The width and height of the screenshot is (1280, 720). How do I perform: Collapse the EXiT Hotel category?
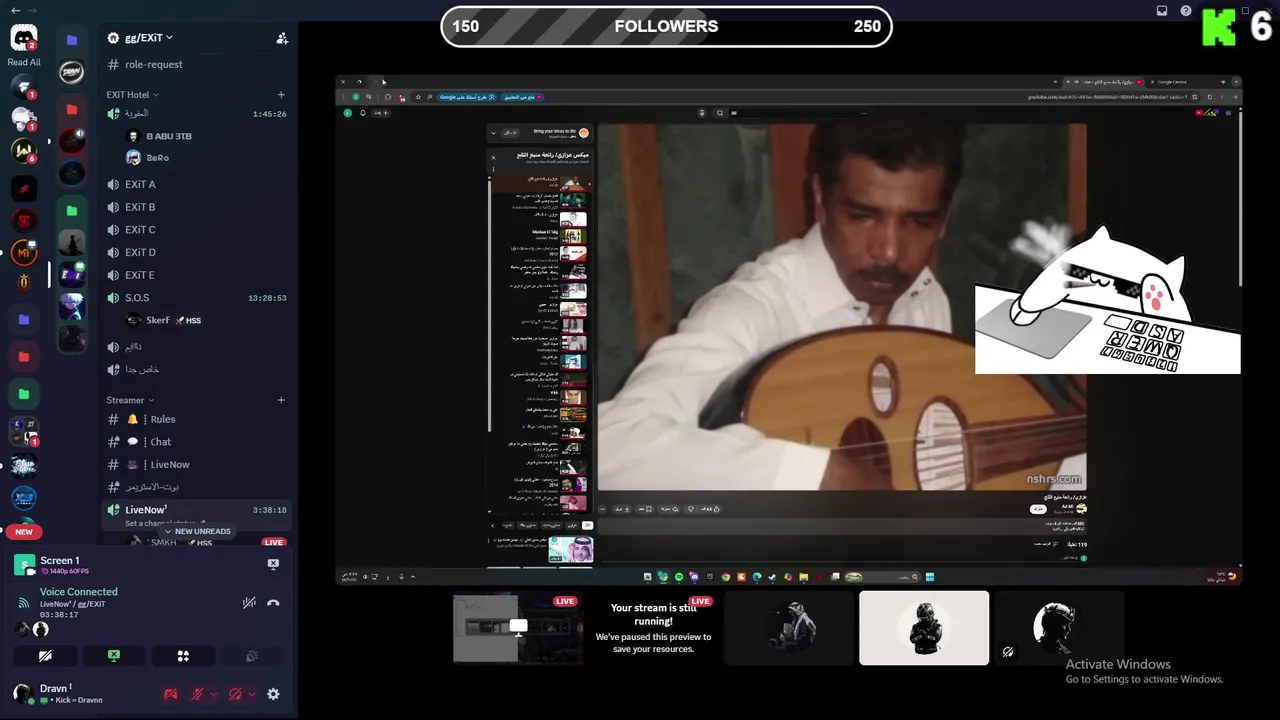point(132,95)
